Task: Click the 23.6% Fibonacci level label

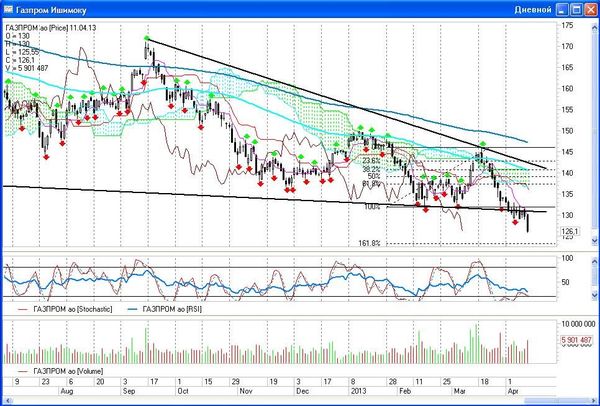Action: coord(371,160)
